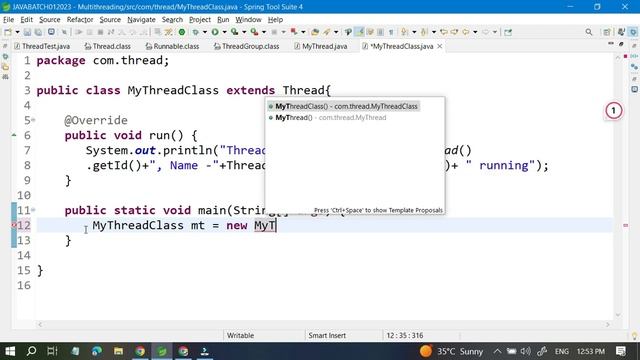Expand the Run configurations dropdown arrow
This screenshot has height=360, width=640.
[224, 32]
